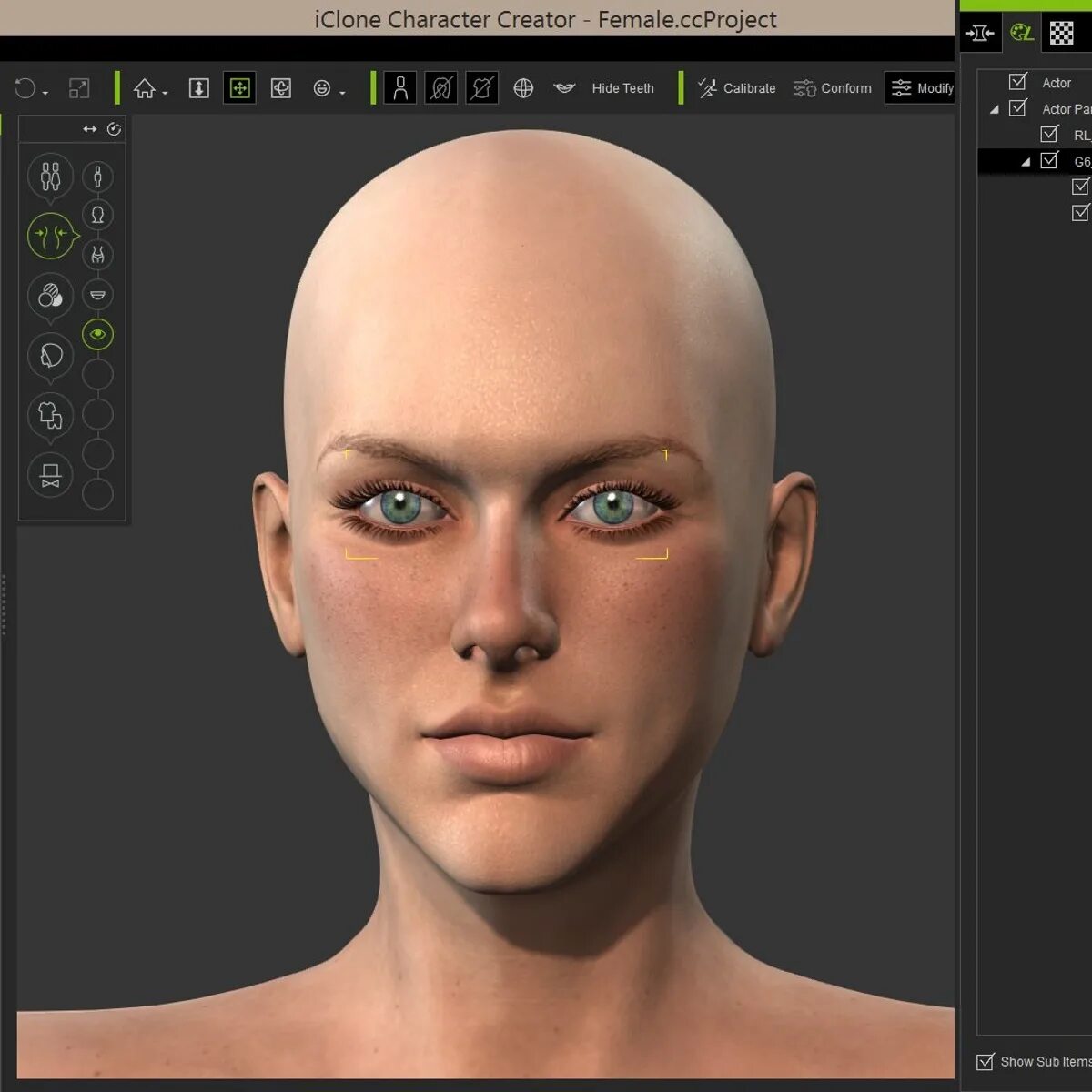Screen dimensions: 1092x1092
Task: Select the green pan camera tool
Action: point(239,88)
